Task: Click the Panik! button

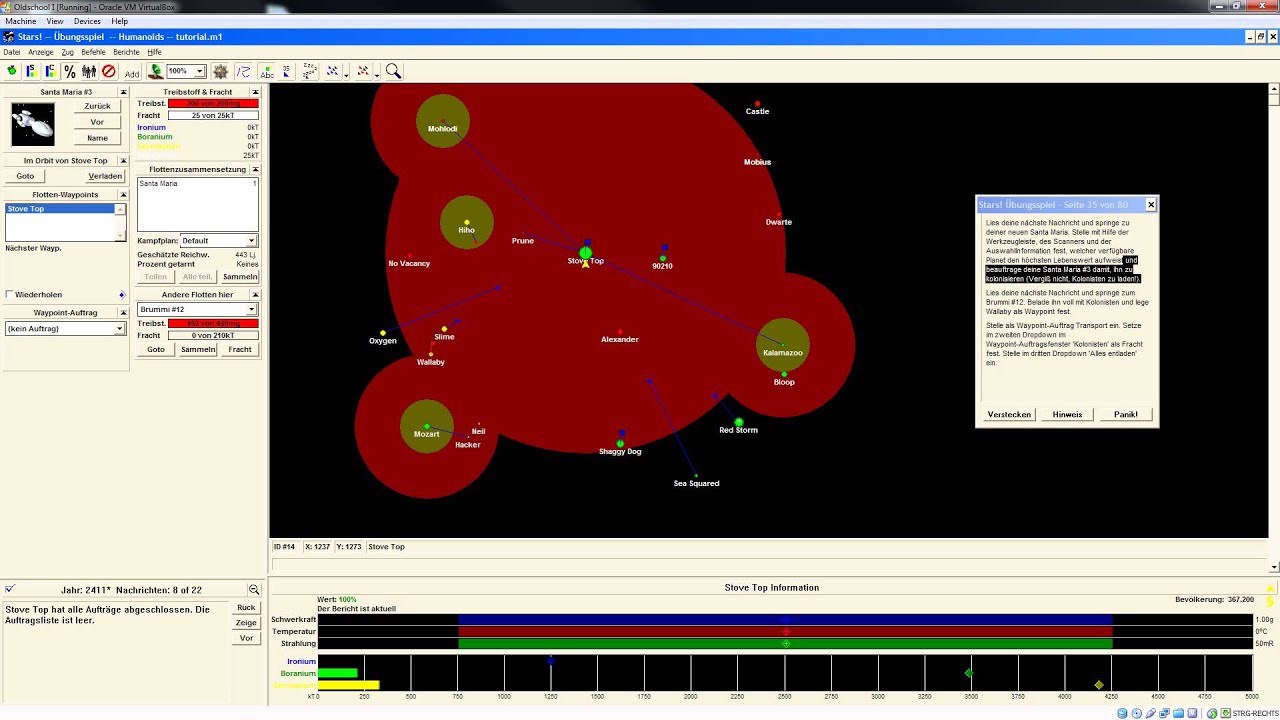Action: pos(1126,414)
